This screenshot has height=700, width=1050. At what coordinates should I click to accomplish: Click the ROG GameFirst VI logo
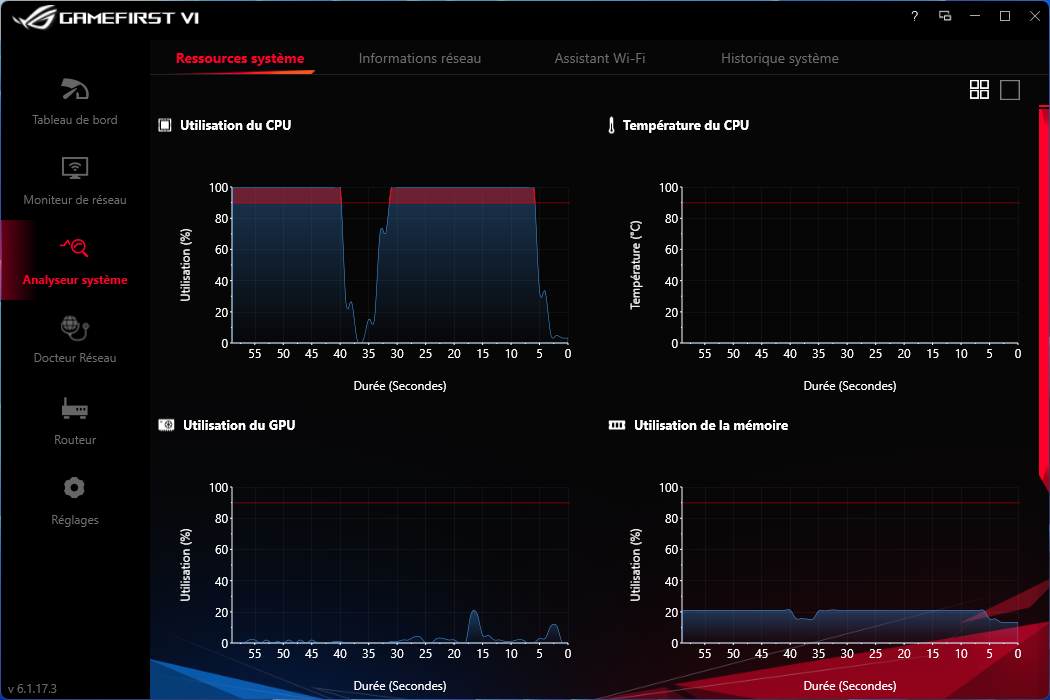(x=105, y=17)
